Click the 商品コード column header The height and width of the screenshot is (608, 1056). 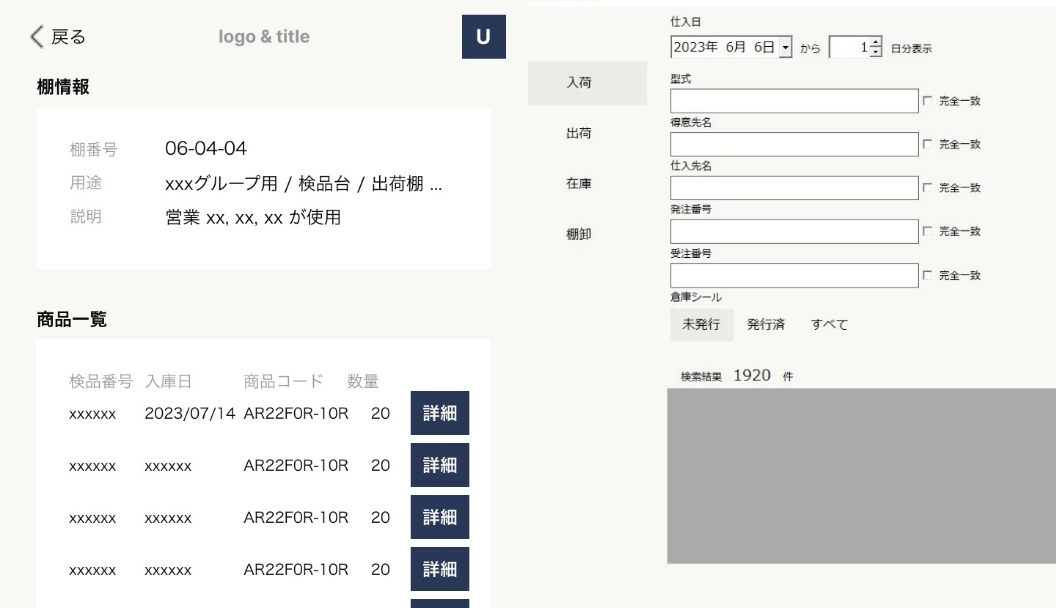click(x=284, y=382)
